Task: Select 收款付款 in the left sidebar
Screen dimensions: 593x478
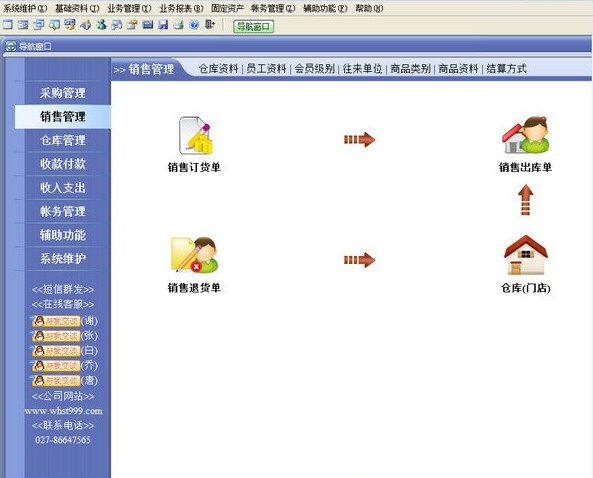Action: (x=63, y=164)
